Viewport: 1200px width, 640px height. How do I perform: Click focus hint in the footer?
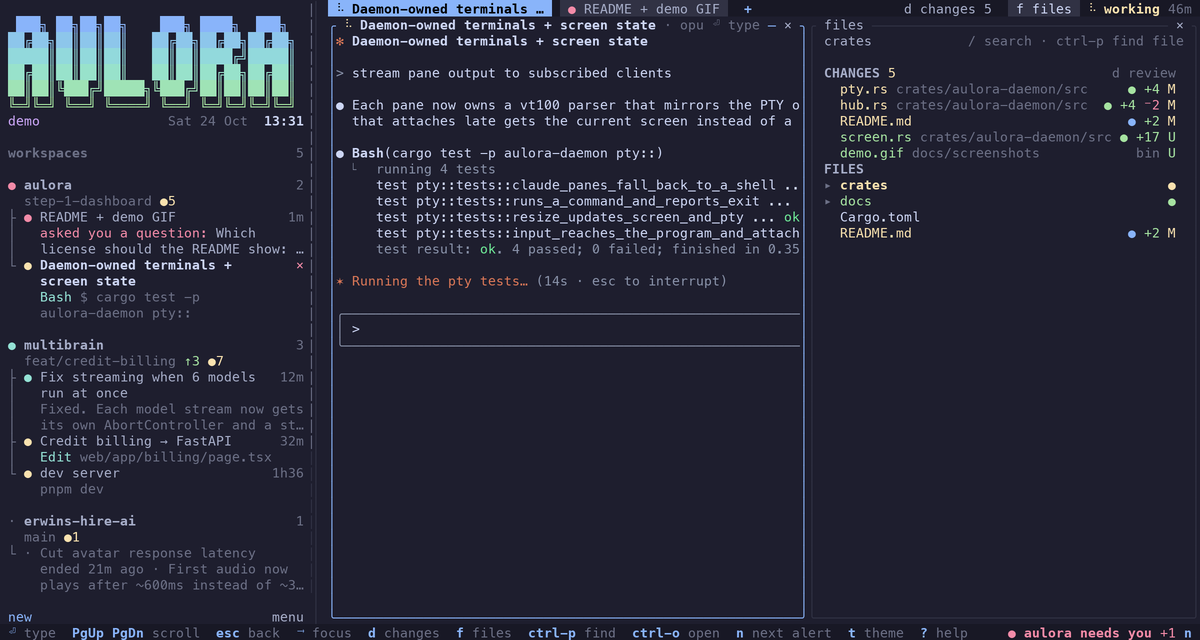[x=324, y=633]
